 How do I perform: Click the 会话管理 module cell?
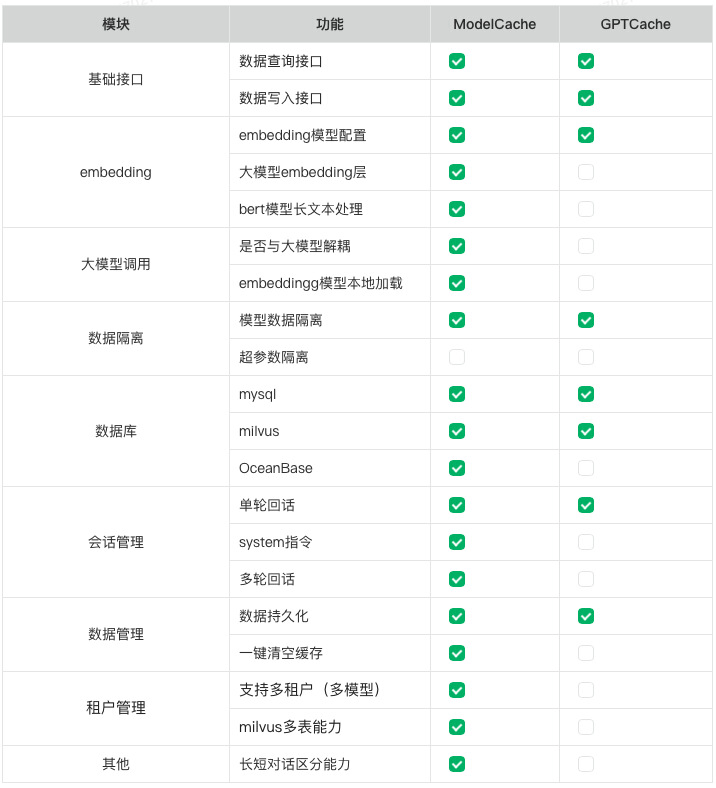116,542
